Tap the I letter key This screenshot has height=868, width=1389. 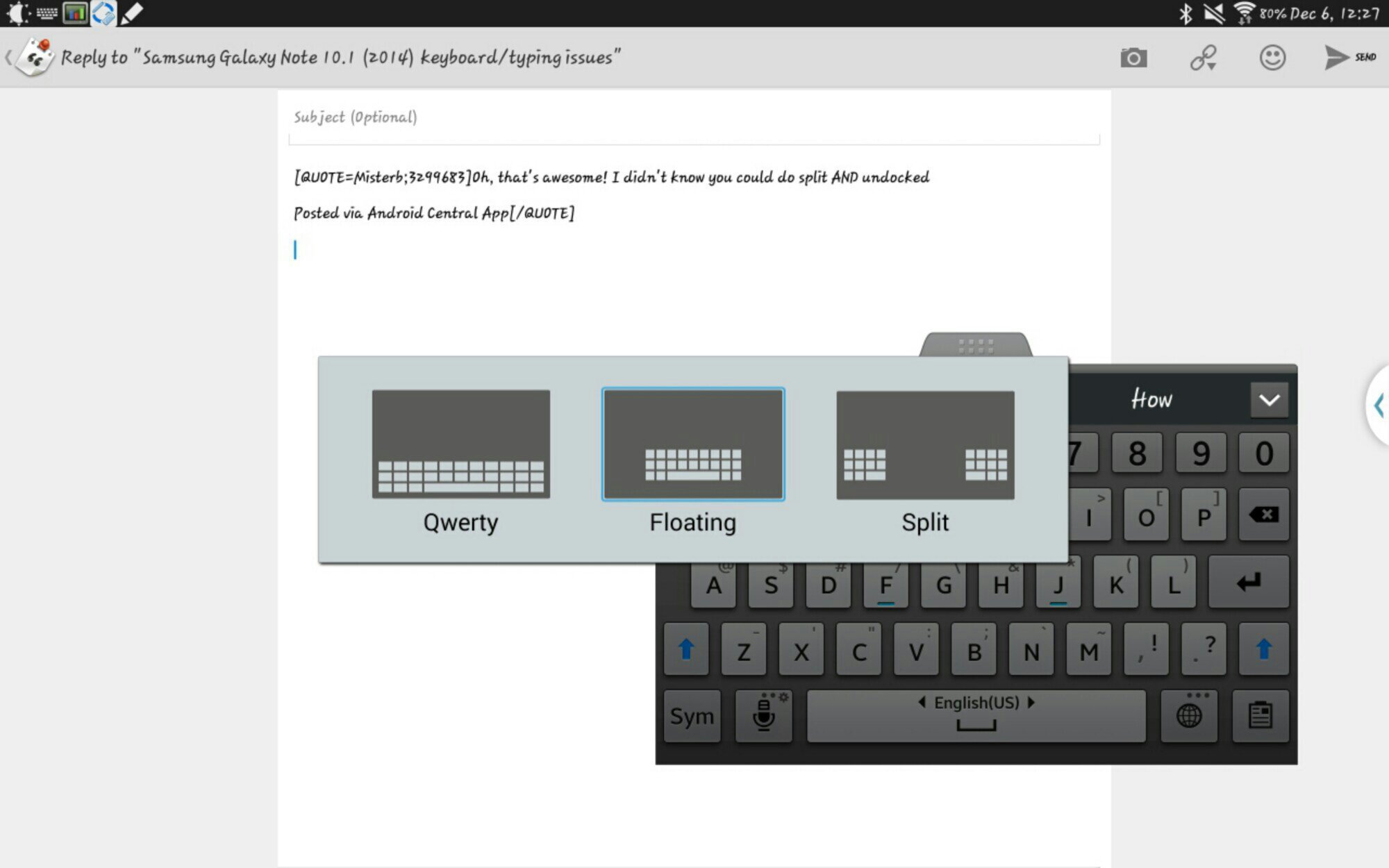pyautogui.click(x=1090, y=515)
